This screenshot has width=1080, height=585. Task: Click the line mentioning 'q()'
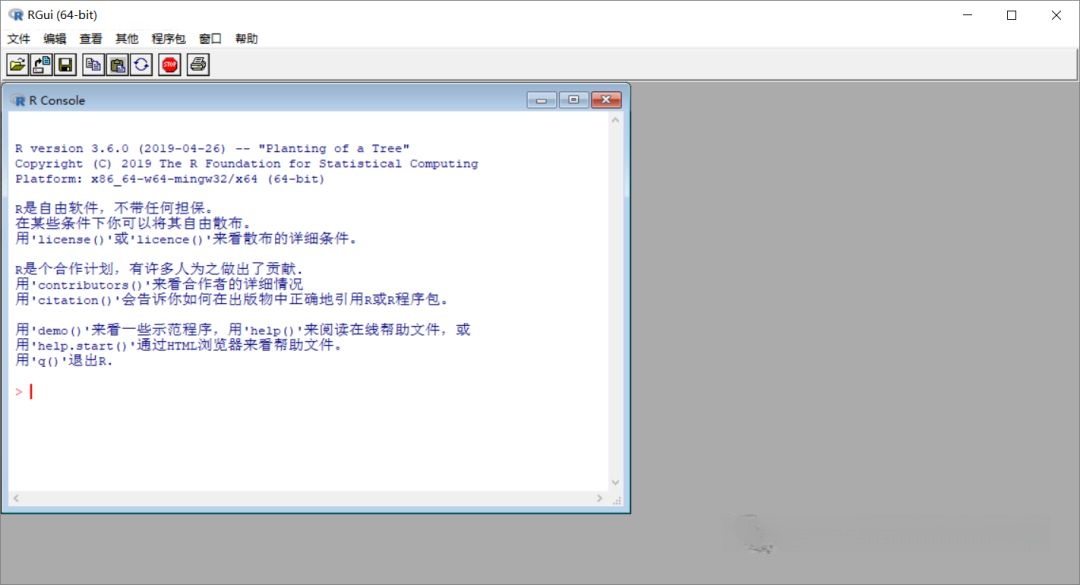click(63, 360)
